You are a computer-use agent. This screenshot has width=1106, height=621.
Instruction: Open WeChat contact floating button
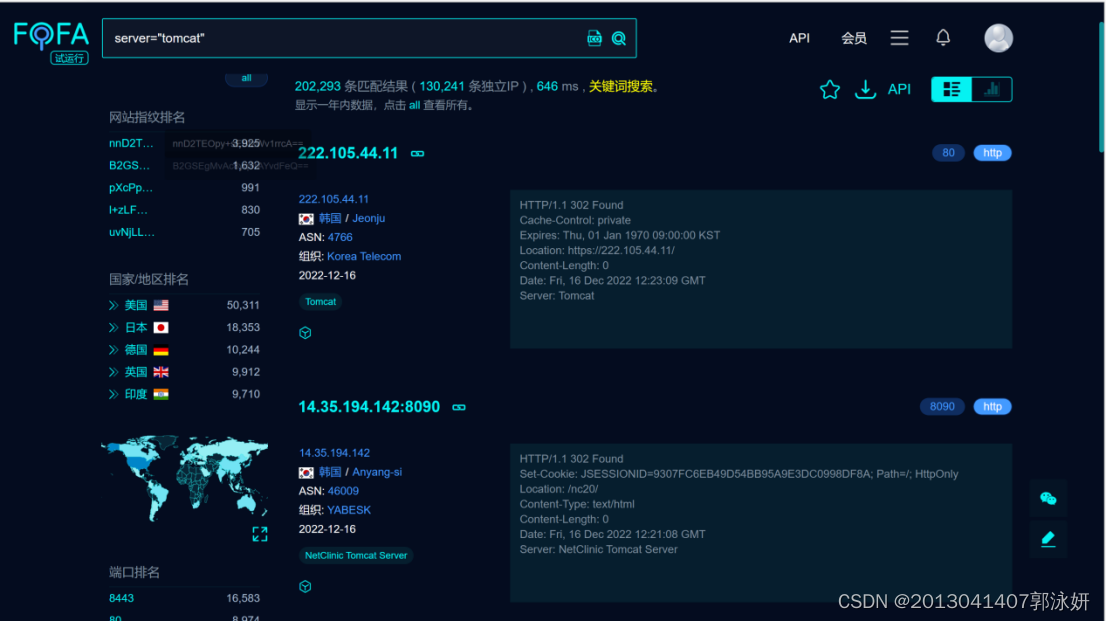pos(1048,499)
